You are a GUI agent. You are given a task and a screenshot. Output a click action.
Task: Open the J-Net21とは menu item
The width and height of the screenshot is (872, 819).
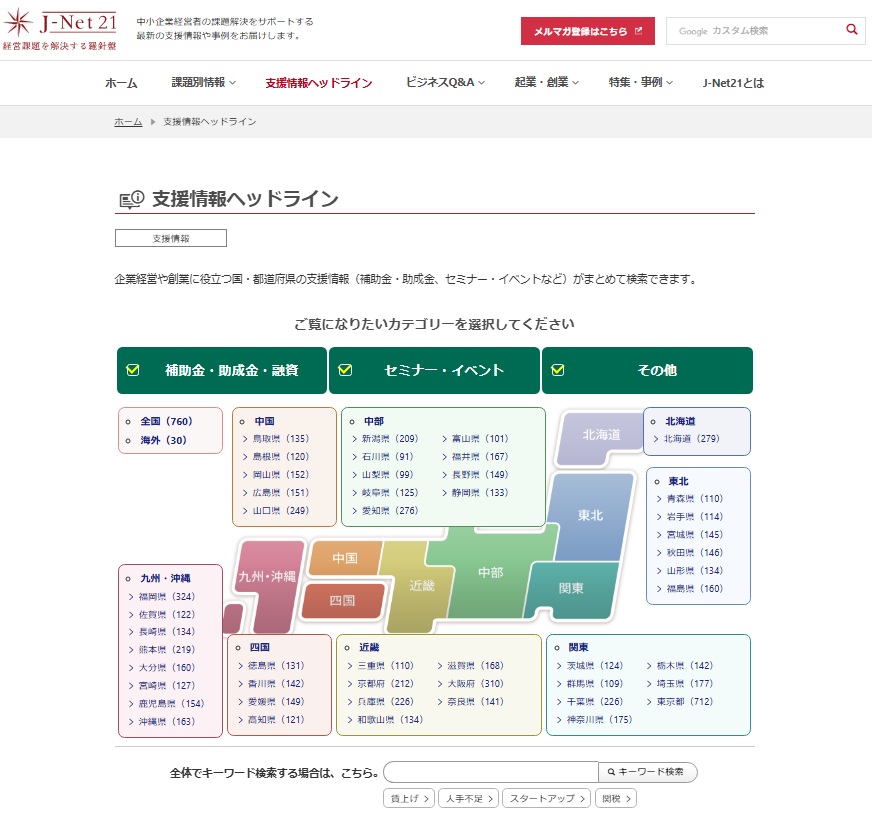coord(733,83)
